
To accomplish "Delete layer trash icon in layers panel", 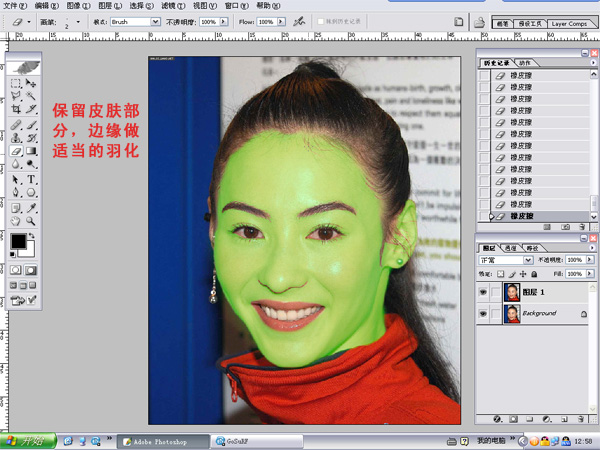I will [580, 419].
